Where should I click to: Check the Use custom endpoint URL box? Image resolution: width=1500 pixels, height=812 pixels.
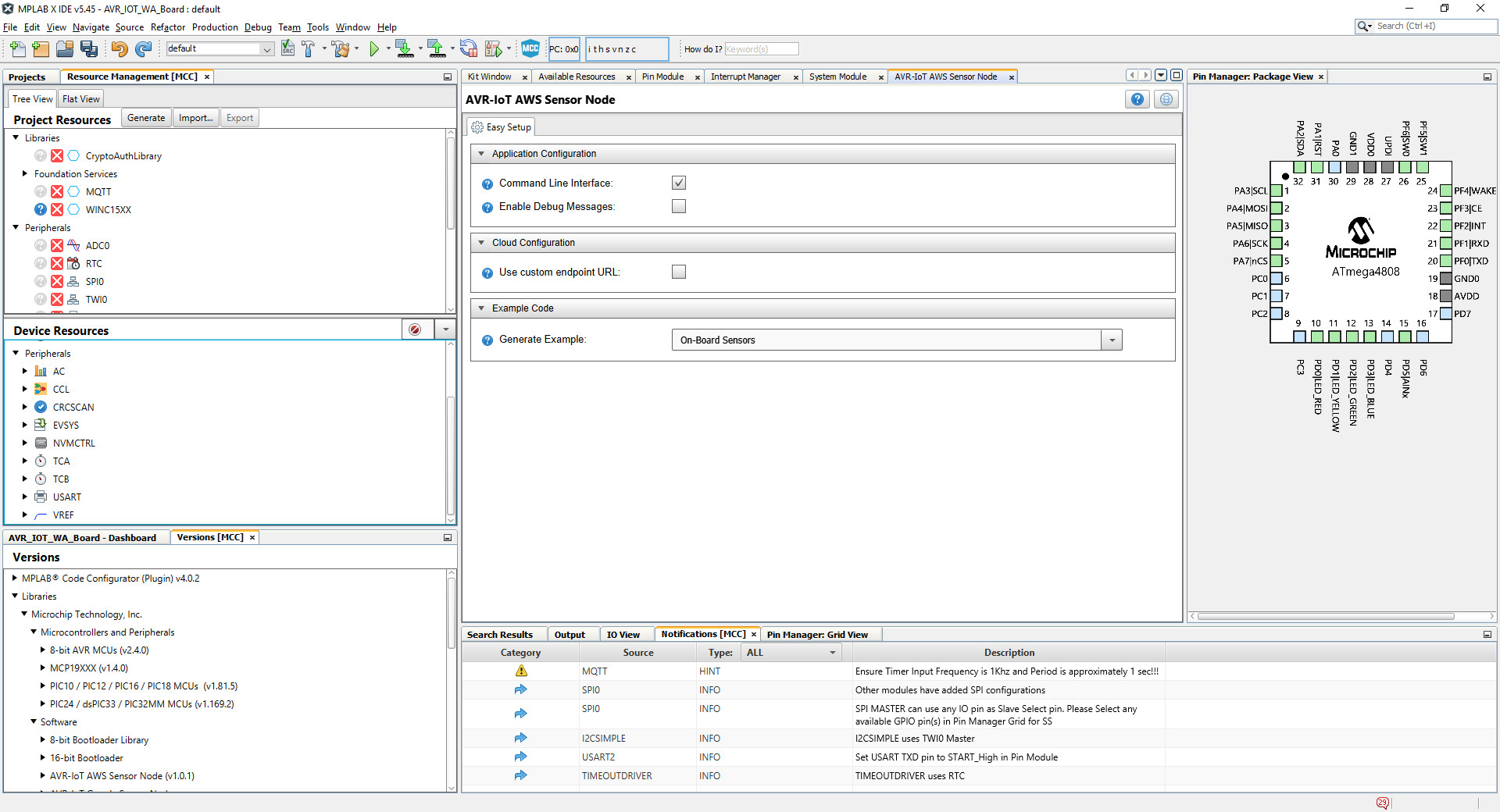(x=679, y=272)
